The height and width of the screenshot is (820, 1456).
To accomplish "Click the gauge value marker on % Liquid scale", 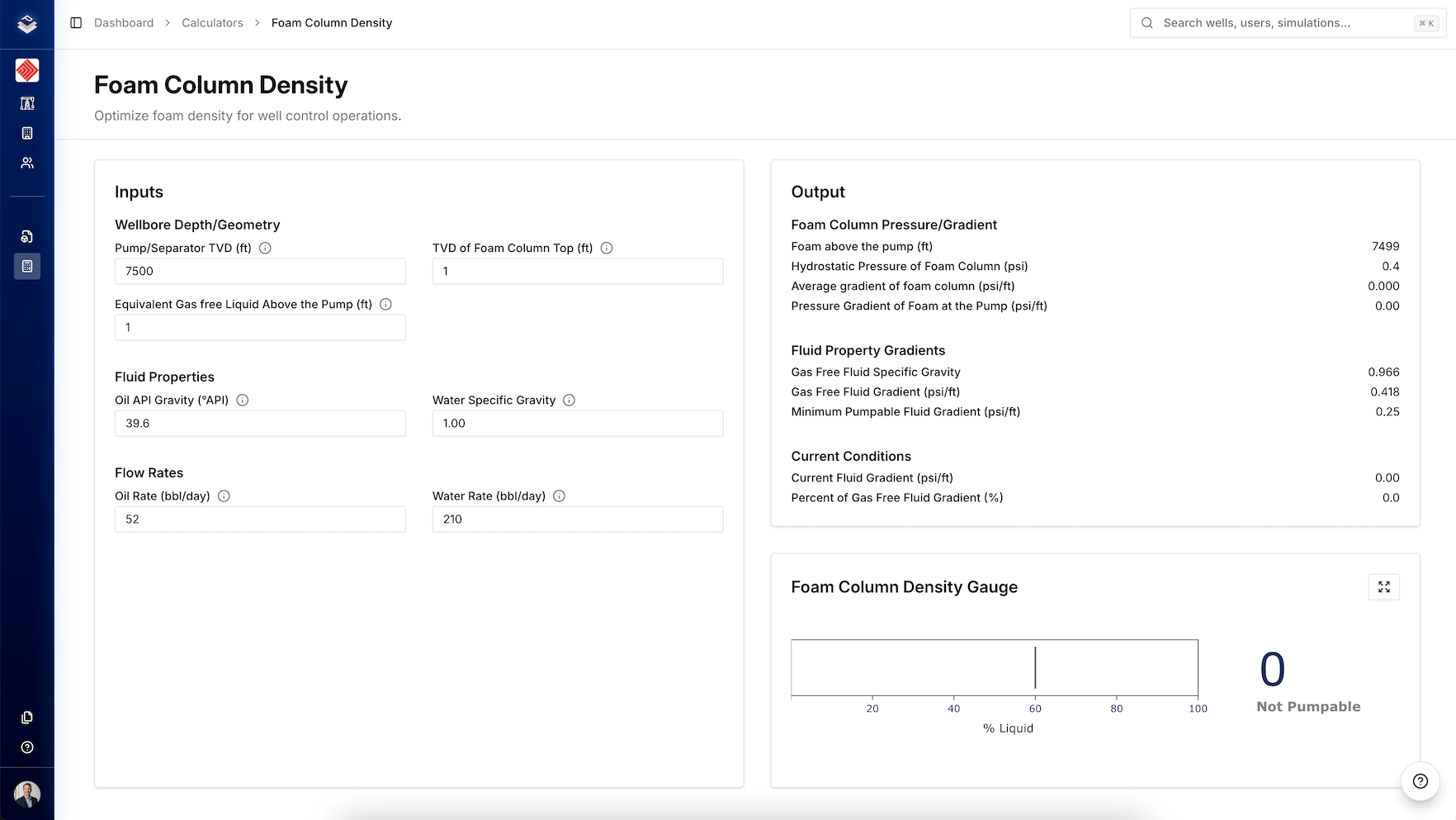I will tap(1035, 667).
